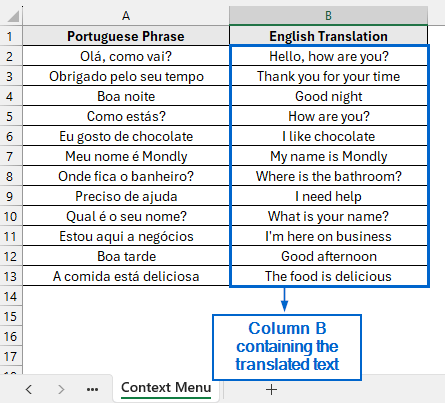Select row 7 header
The width and height of the screenshot is (445, 403).
tap(10, 156)
